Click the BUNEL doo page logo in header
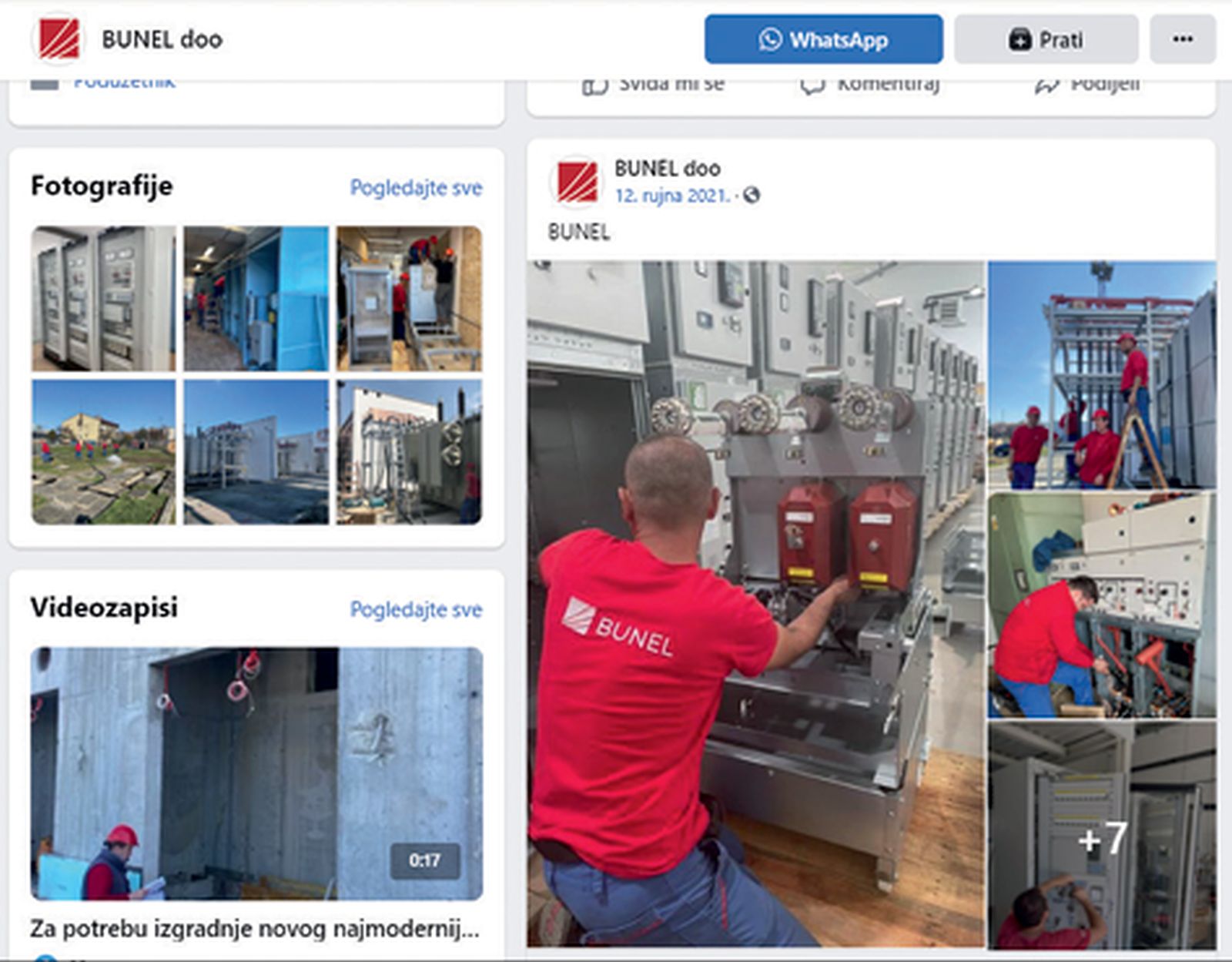Screen dimensions: 1232x962 pyautogui.click(x=58, y=39)
